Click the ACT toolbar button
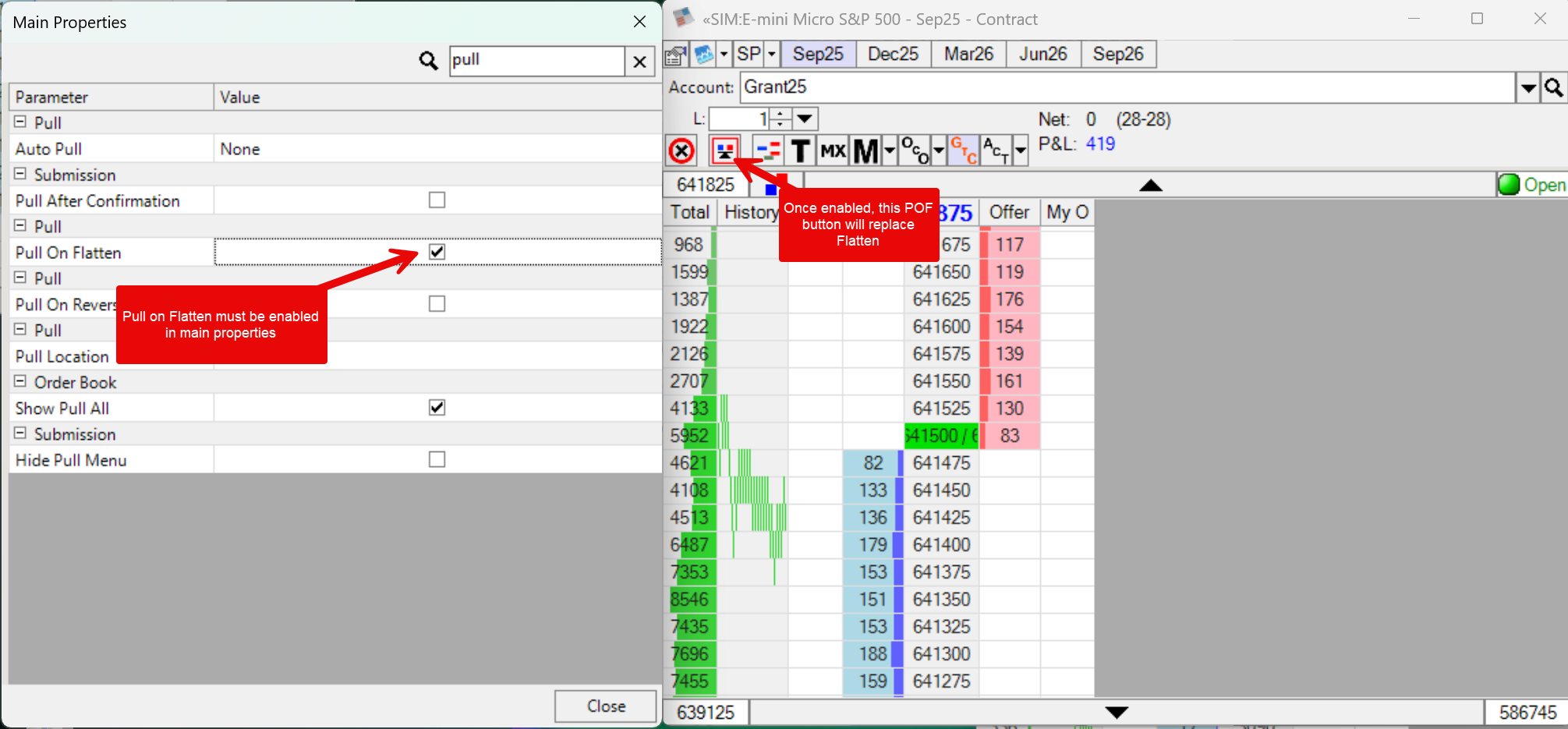This screenshot has width=1568, height=729. 996,150
